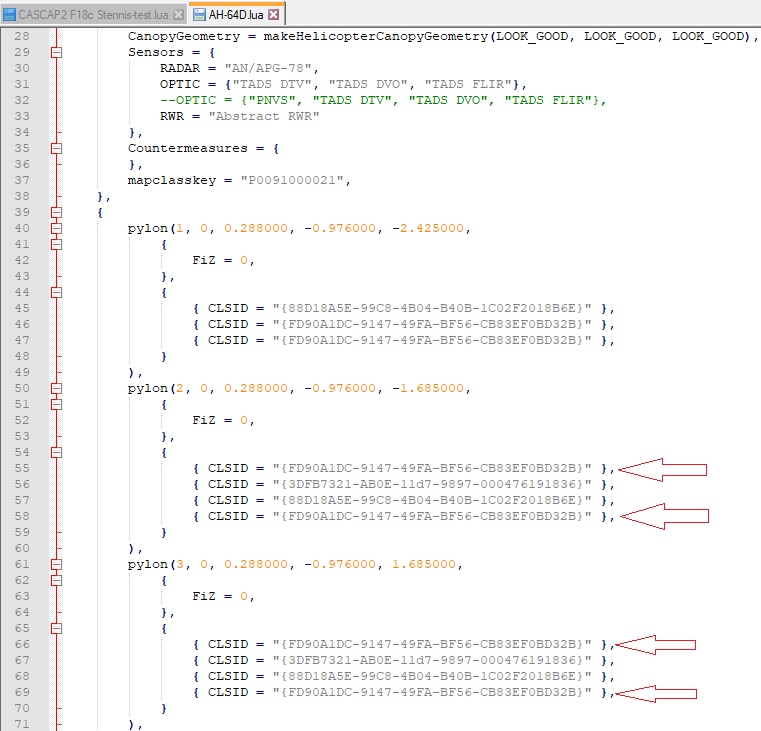Image resolution: width=761 pixels, height=731 pixels.
Task: Click "FiZ = 0" on line 42
Action: tap(220, 260)
